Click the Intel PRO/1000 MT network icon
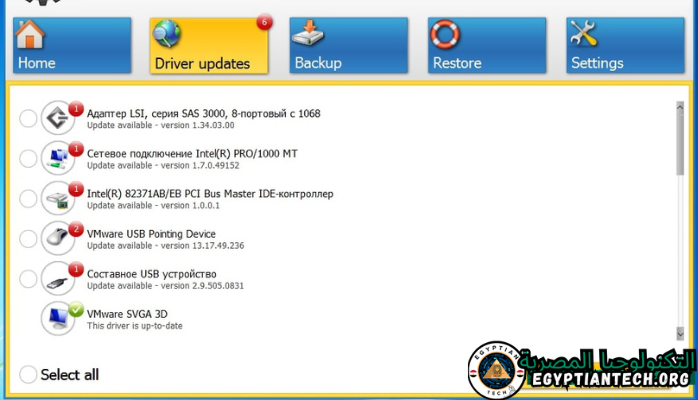The width and height of the screenshot is (698, 400). pyautogui.click(x=58, y=157)
